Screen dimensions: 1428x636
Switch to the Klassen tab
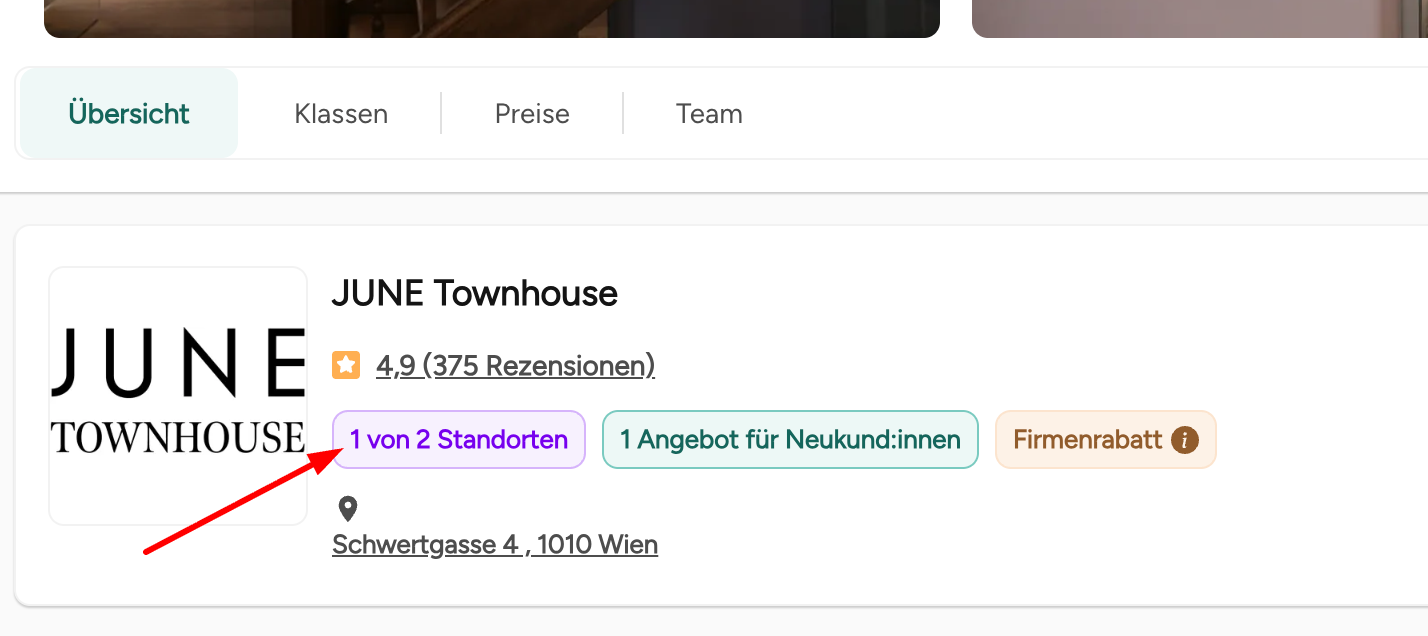(341, 114)
